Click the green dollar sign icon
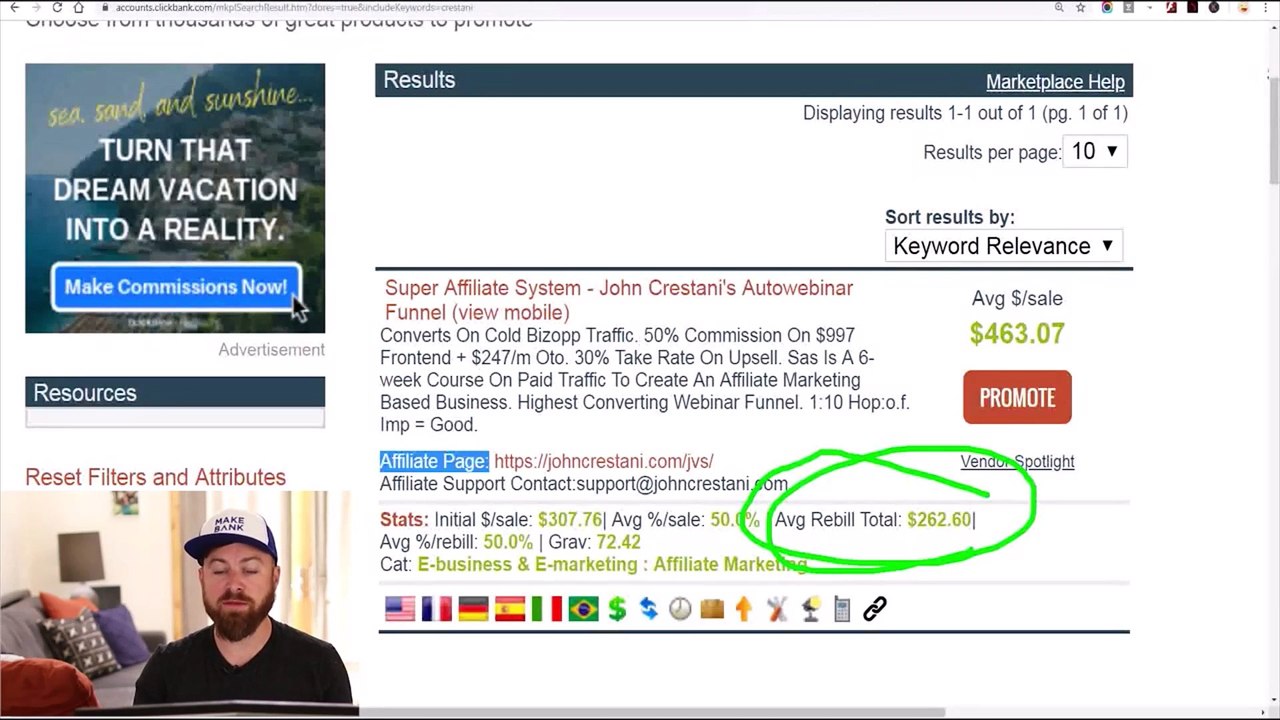This screenshot has height=720, width=1280. [617, 608]
